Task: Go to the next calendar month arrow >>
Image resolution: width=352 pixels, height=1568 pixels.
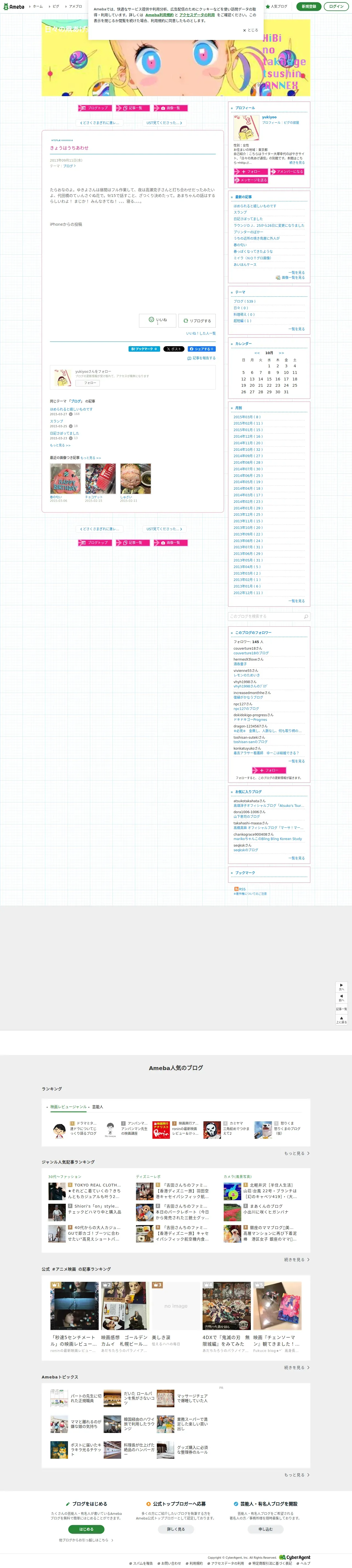Action: tap(281, 353)
